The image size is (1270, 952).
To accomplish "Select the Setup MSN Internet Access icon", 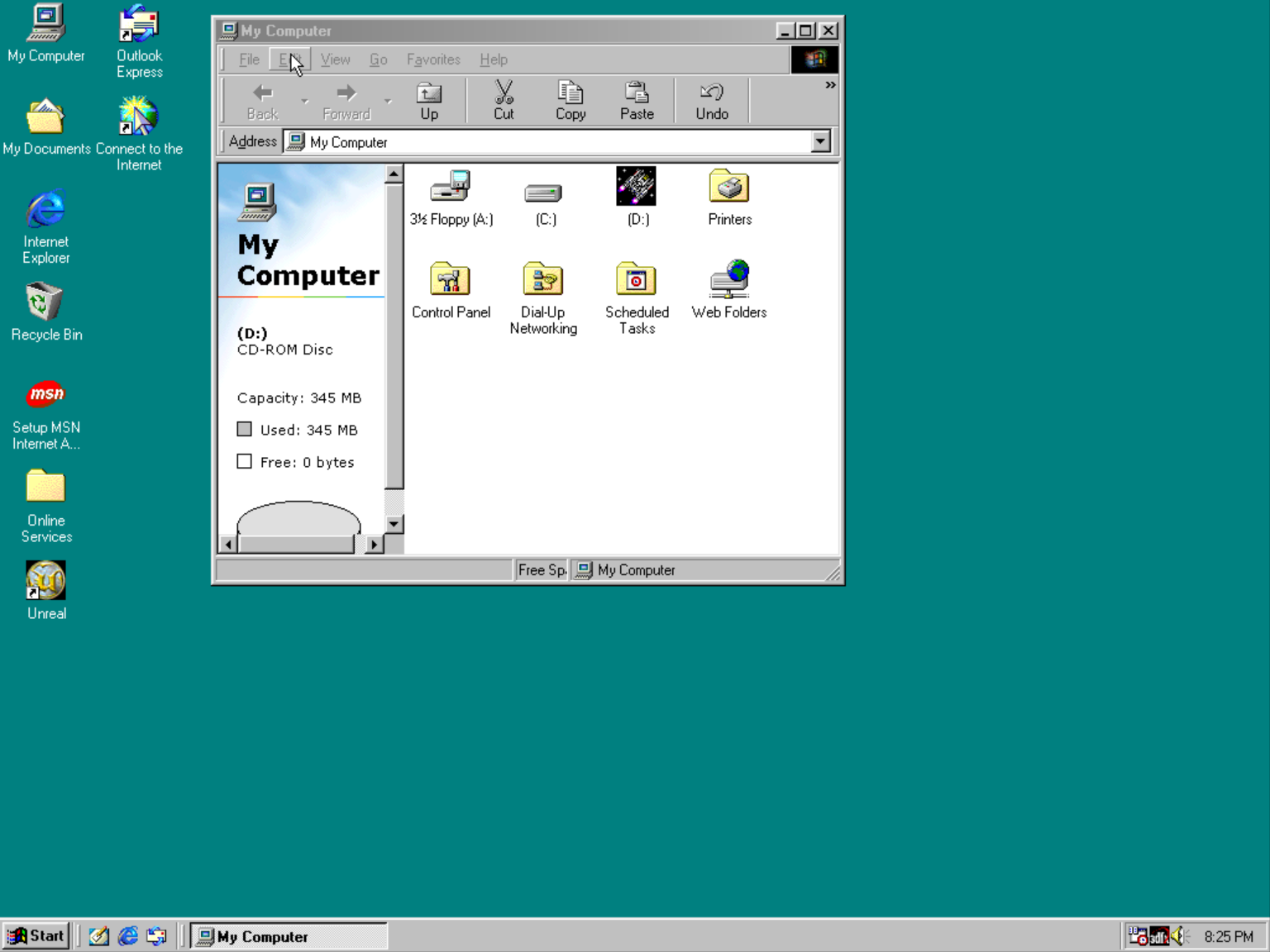I will click(x=46, y=413).
